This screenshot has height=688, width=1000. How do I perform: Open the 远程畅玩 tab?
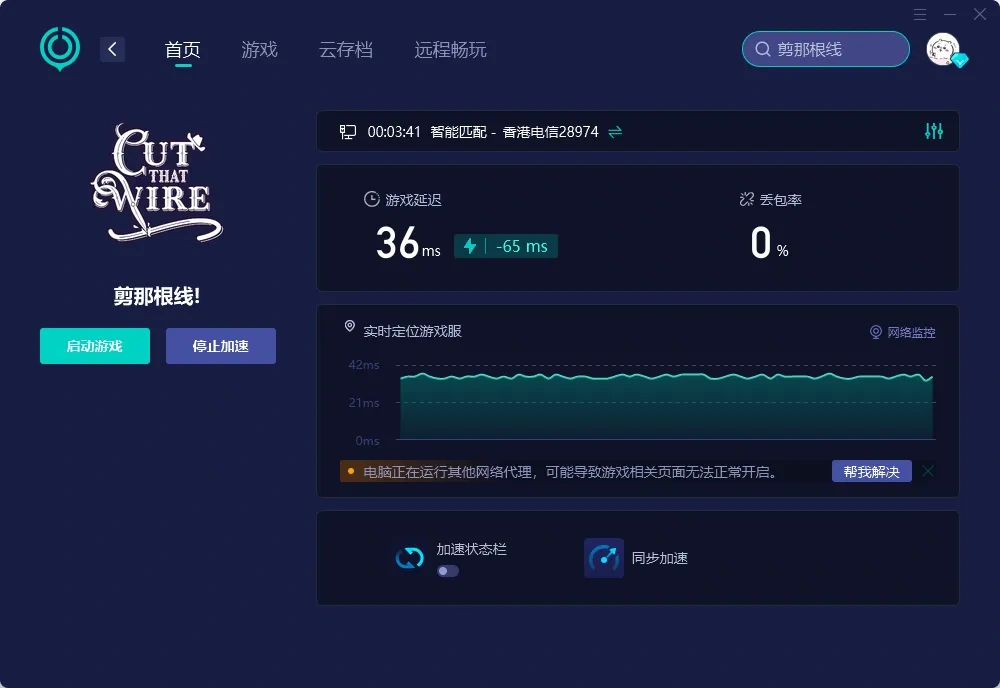tap(450, 49)
